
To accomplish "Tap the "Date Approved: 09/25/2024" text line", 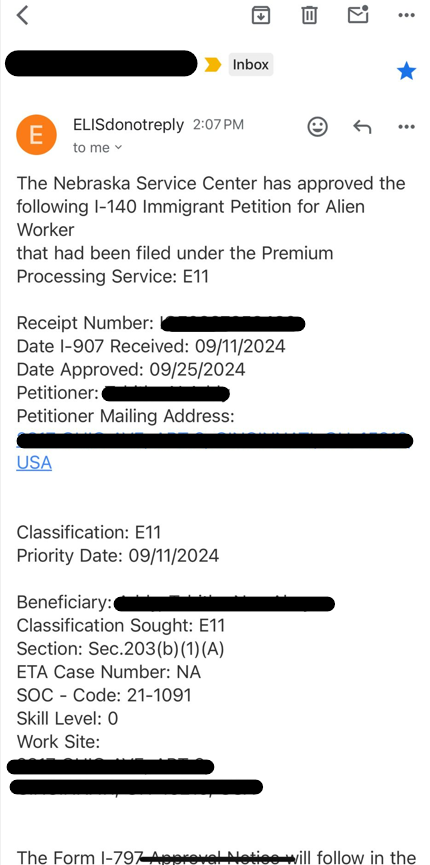I will pos(131,369).
